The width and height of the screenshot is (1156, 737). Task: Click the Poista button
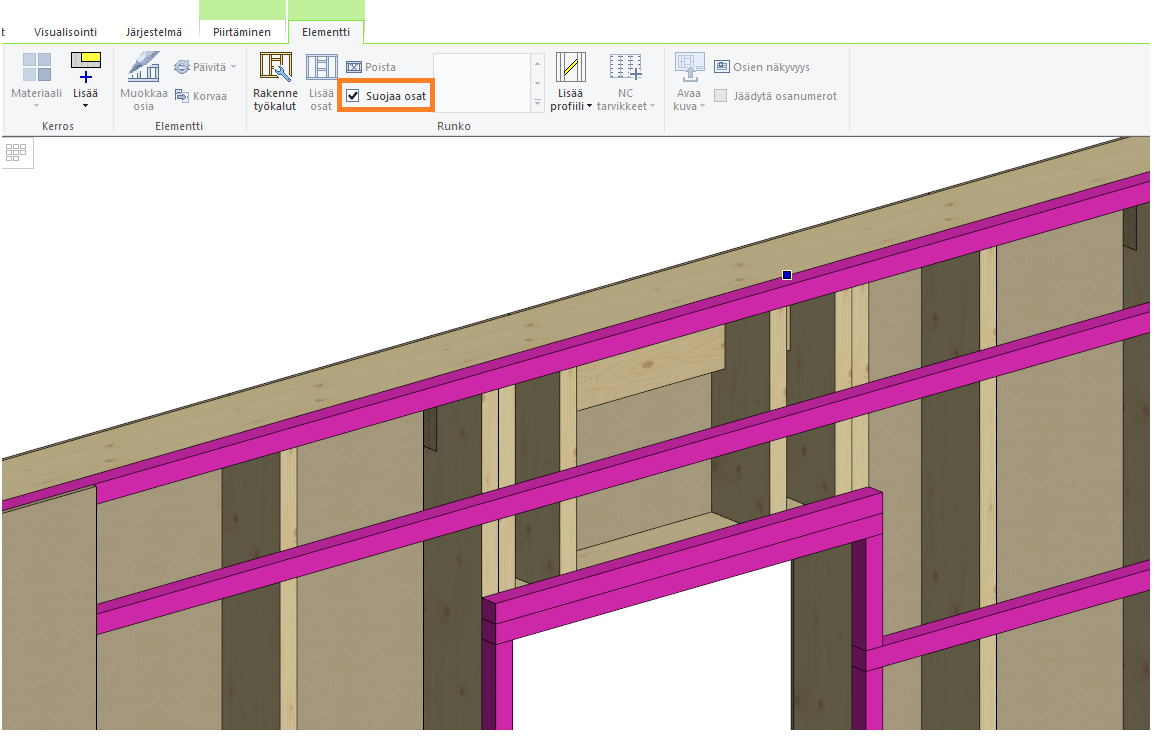[371, 67]
